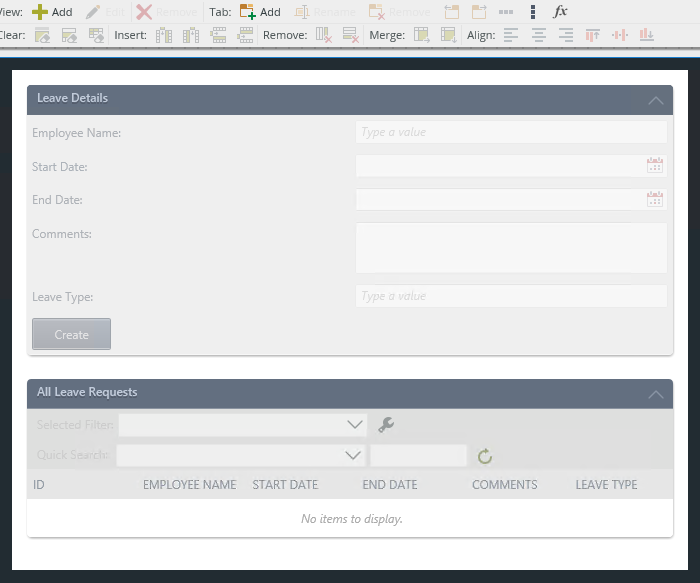The image size is (700, 583).
Task: Open the Start Date calendar picker
Action: pyautogui.click(x=654, y=166)
